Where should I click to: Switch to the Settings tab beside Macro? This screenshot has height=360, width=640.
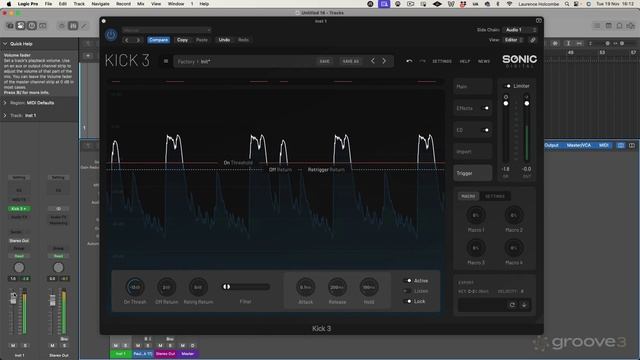[x=495, y=196]
